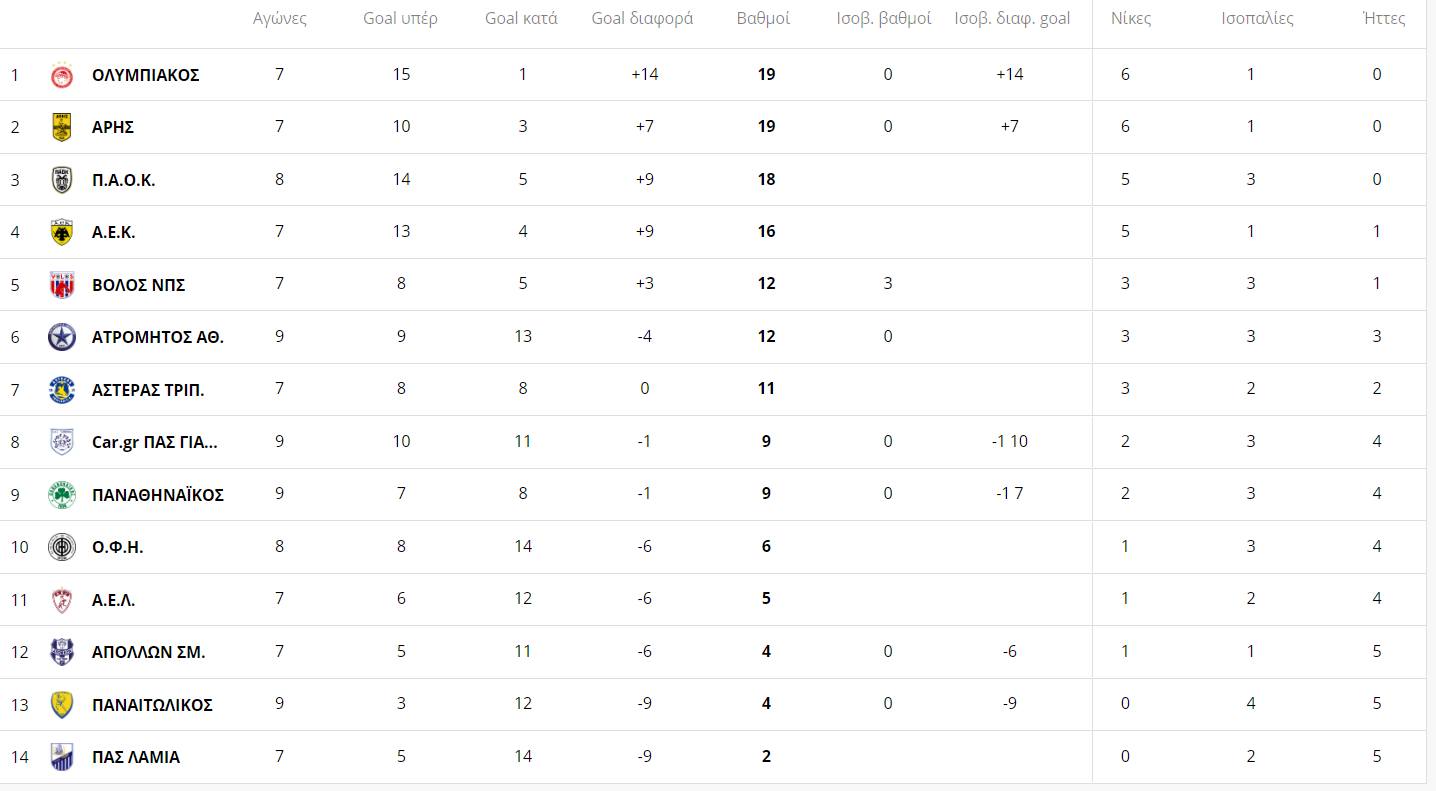Click the Panaitolikos yellow shield crest
Image resolution: width=1436 pixels, height=791 pixels.
[62, 705]
